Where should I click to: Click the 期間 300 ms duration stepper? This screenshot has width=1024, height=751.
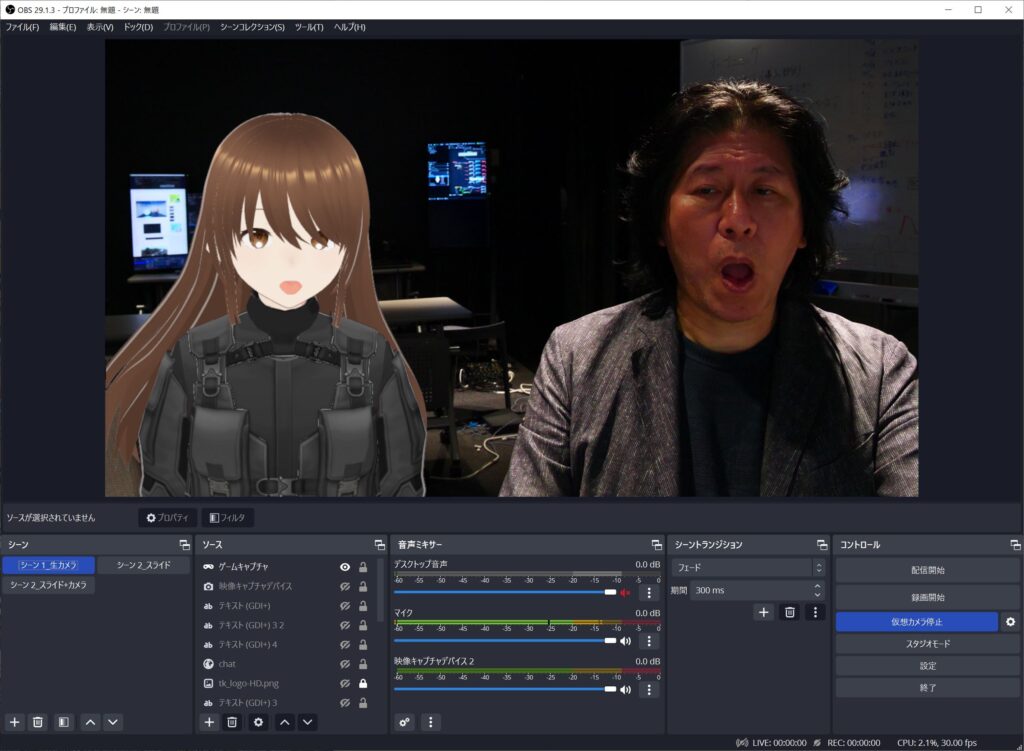click(817, 591)
